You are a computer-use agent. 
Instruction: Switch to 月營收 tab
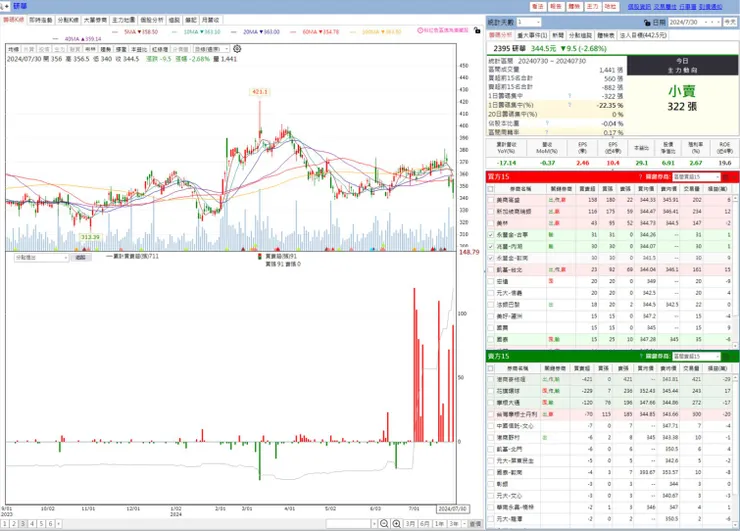(x=210, y=20)
